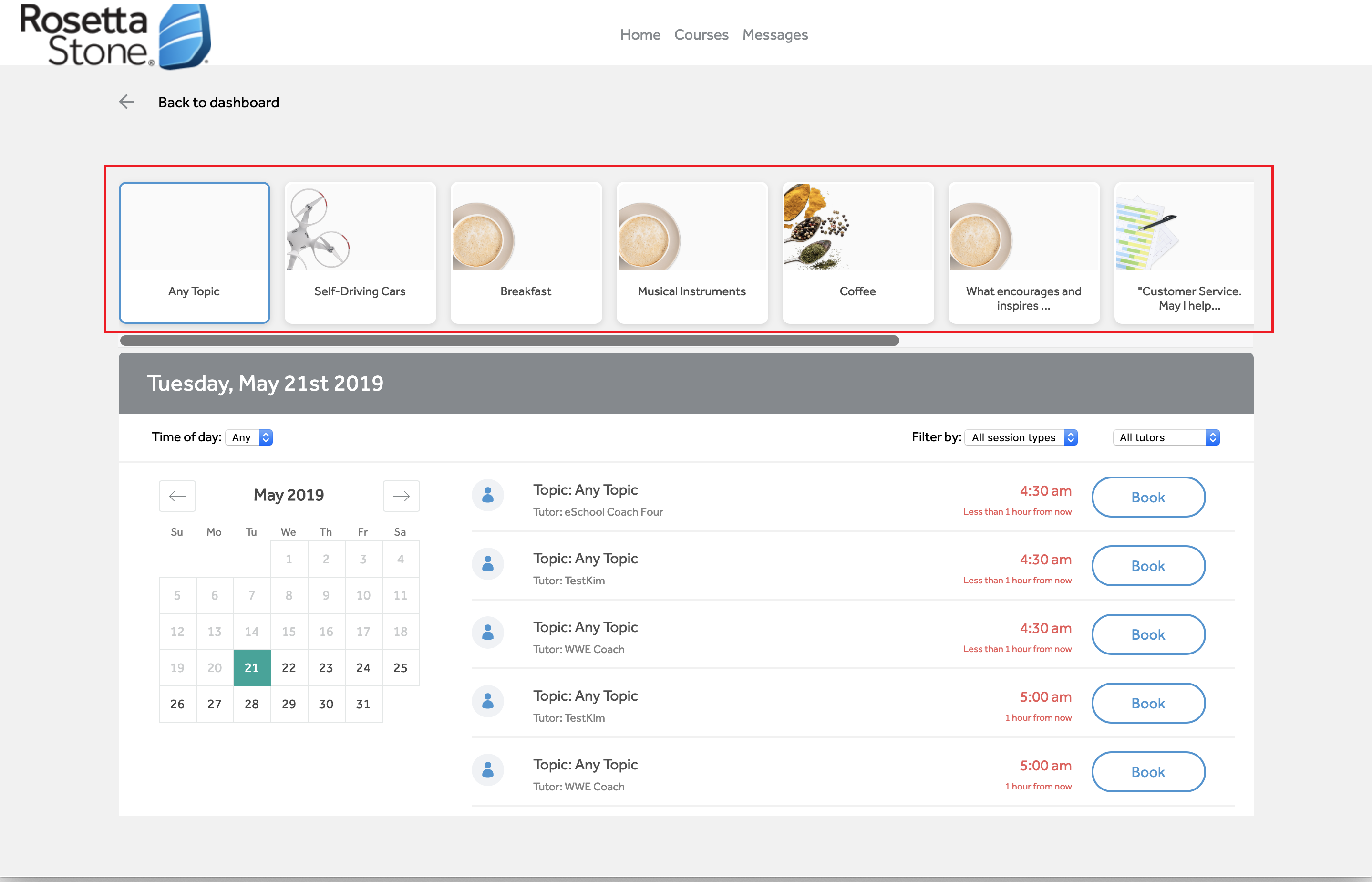Click the previous month arrow on the calendar
This screenshot has width=1372, height=882.
[177, 496]
